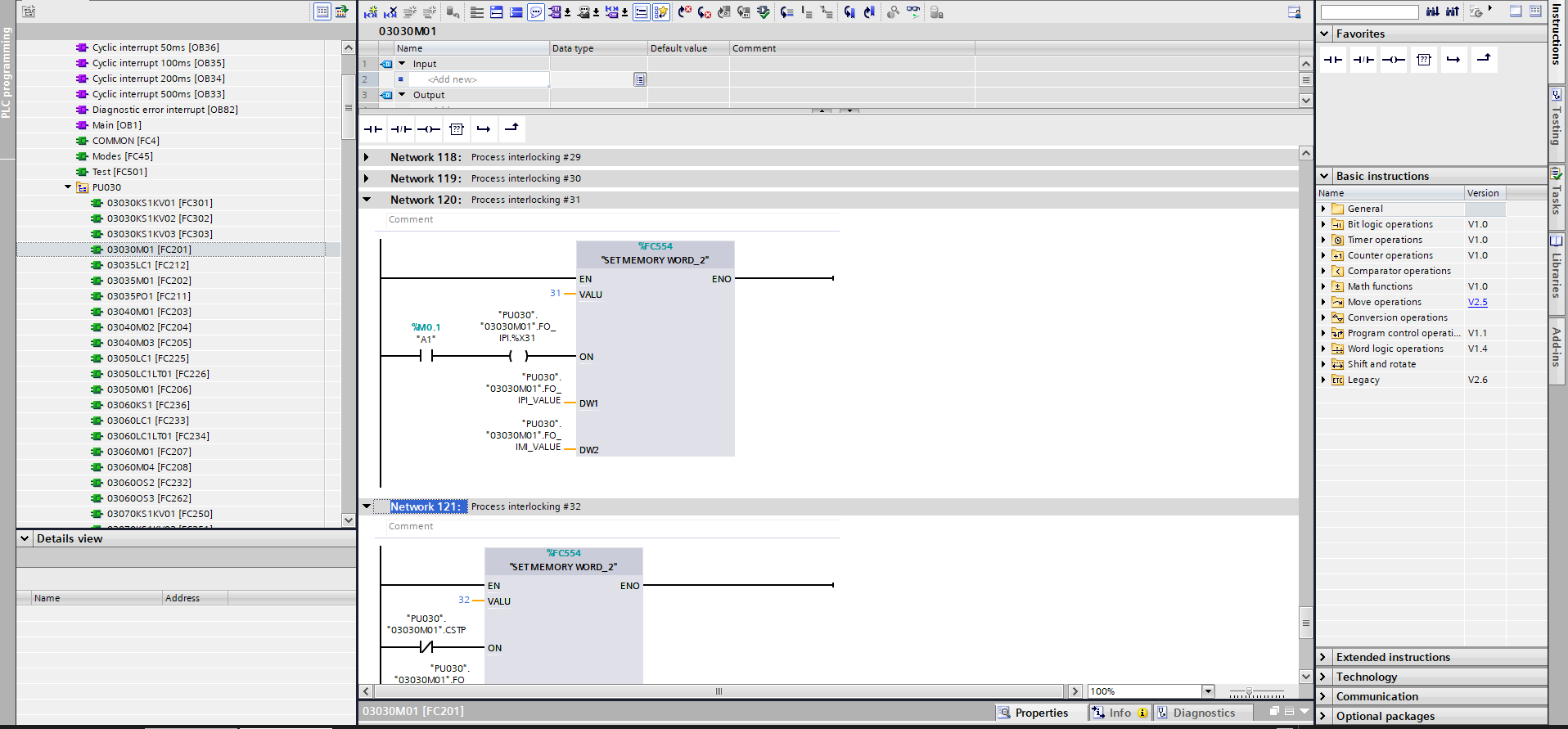Toggle network comments display in toolbar
This screenshot has height=729, width=1568.
[x=641, y=12]
